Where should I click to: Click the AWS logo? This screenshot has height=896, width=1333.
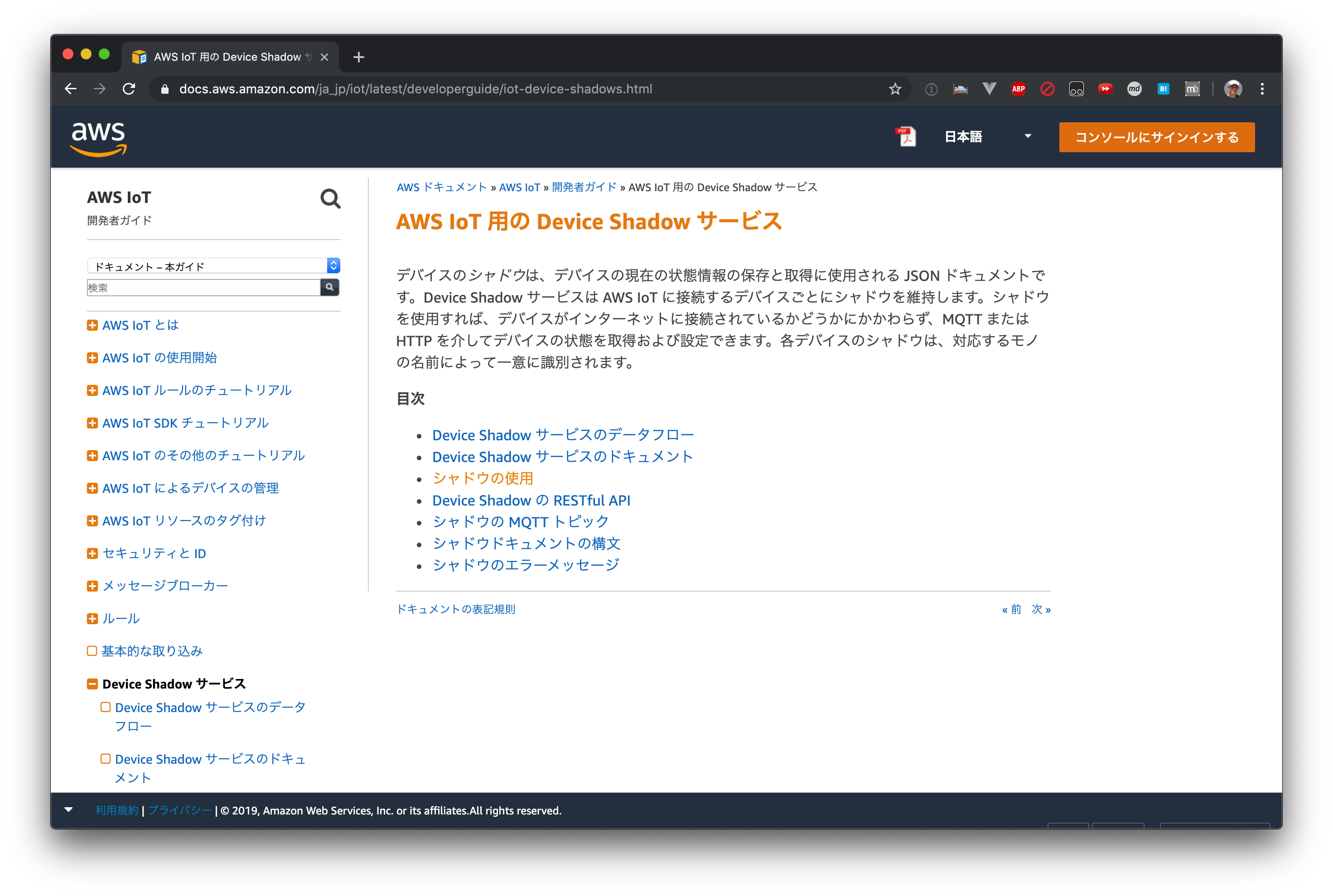click(x=98, y=138)
